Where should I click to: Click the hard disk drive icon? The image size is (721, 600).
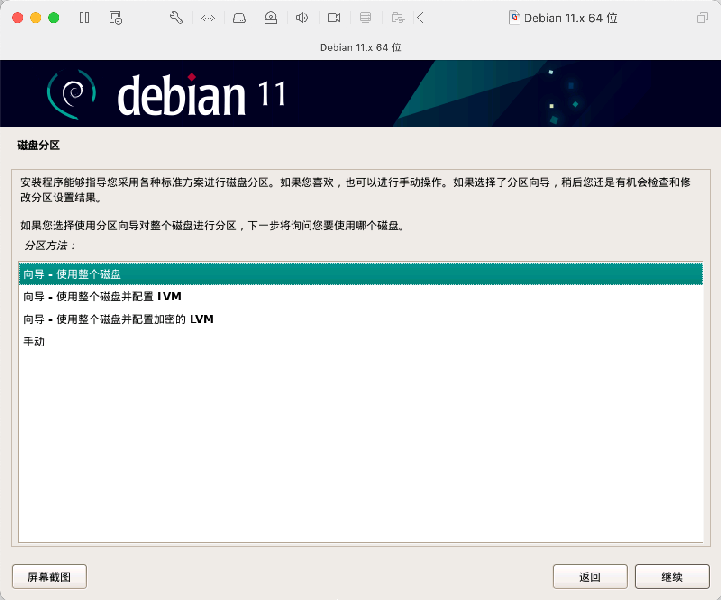239,18
